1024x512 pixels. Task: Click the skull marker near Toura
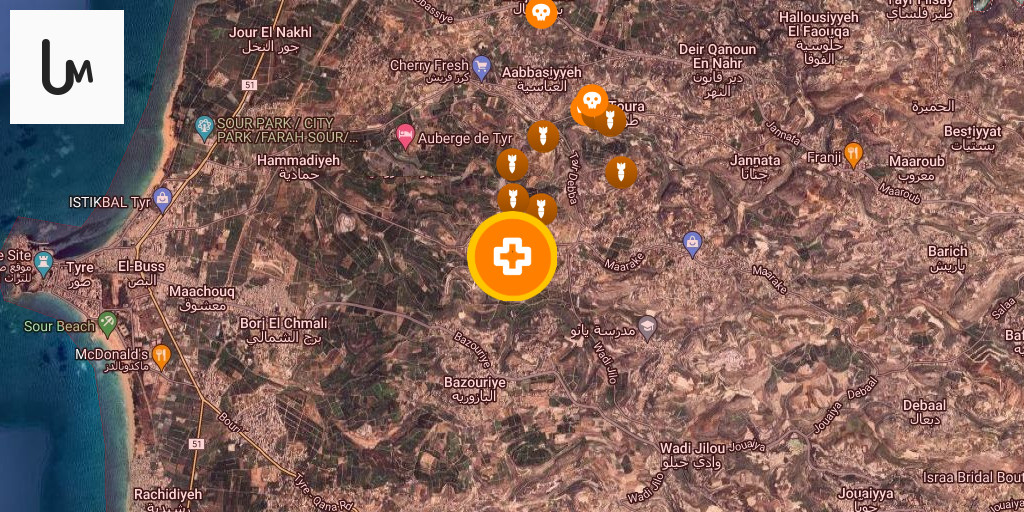tap(592, 101)
